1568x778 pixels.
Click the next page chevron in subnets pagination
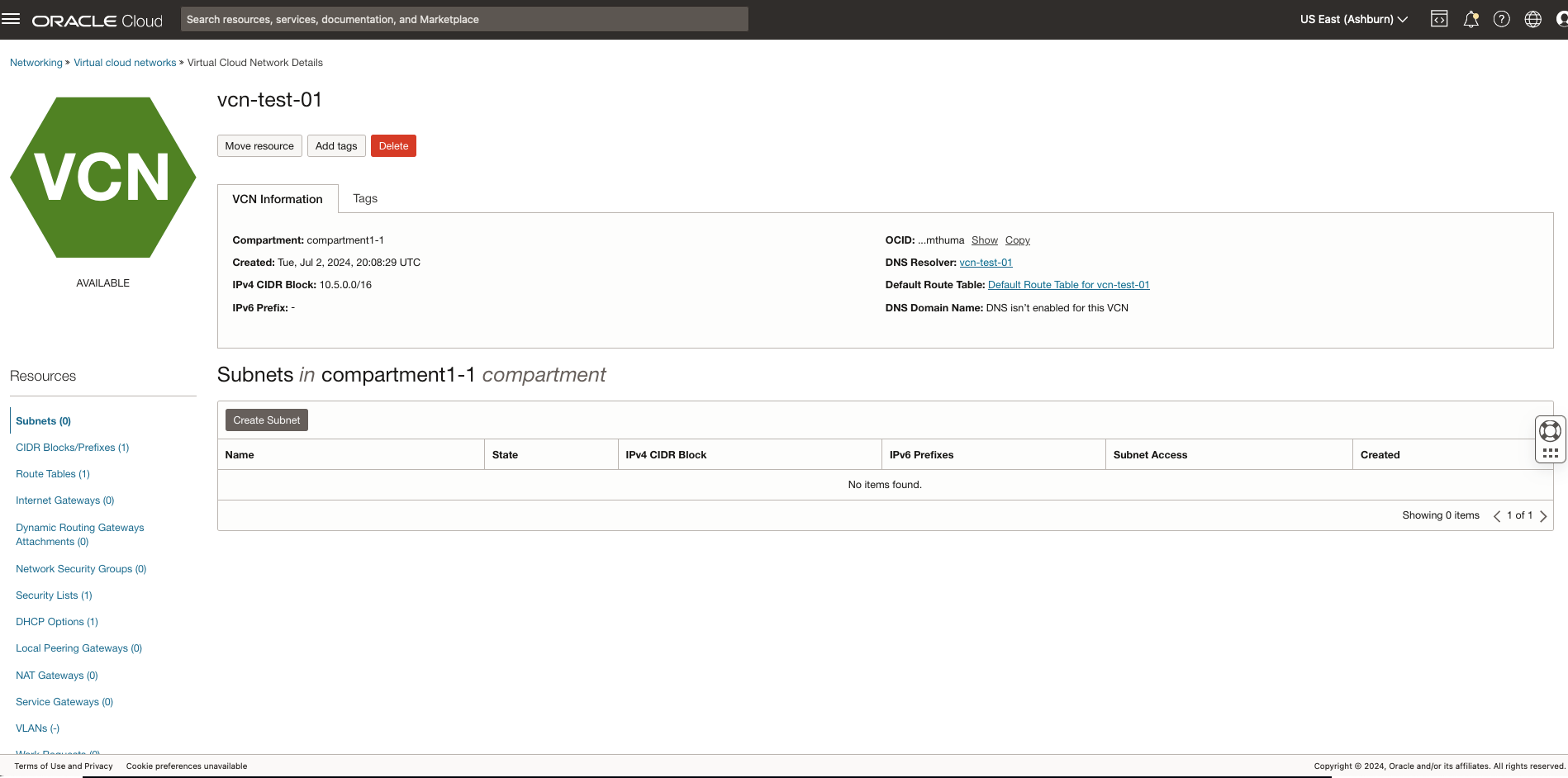click(x=1543, y=515)
